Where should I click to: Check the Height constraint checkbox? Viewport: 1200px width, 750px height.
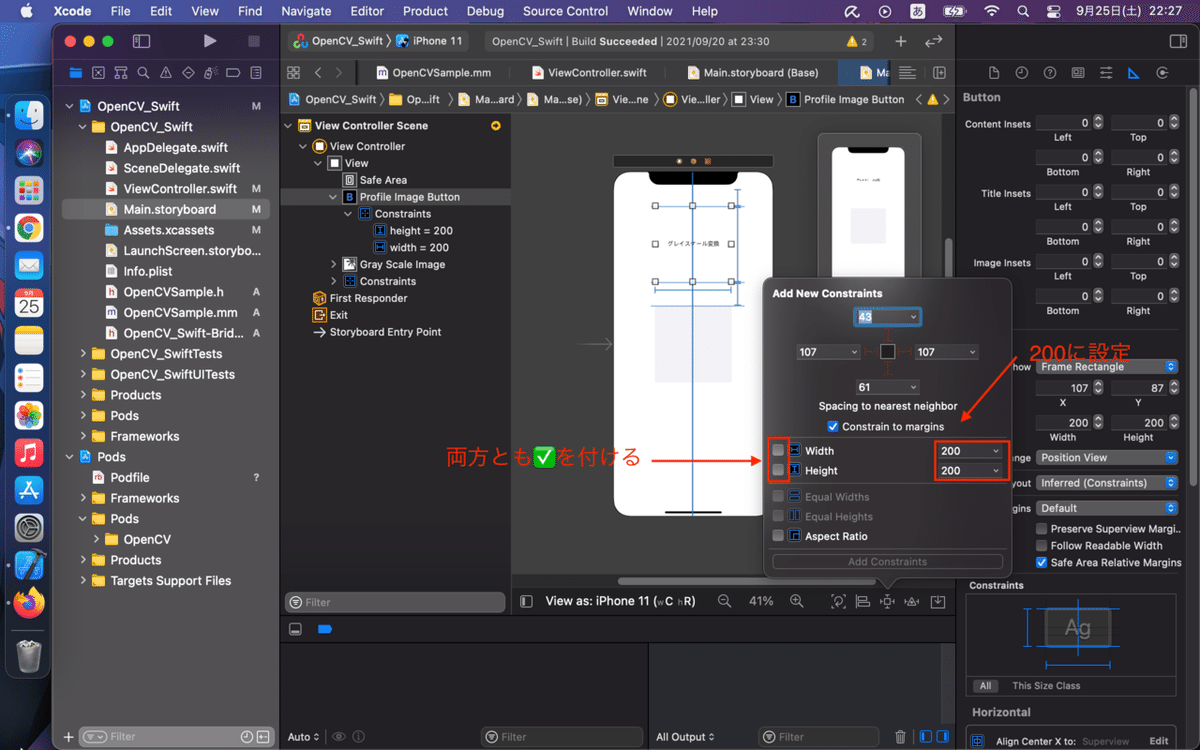(778, 470)
